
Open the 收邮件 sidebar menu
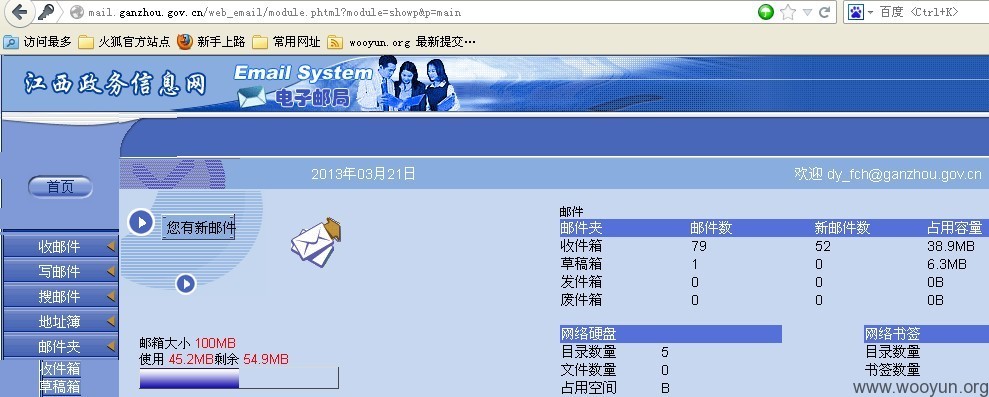(x=60, y=247)
